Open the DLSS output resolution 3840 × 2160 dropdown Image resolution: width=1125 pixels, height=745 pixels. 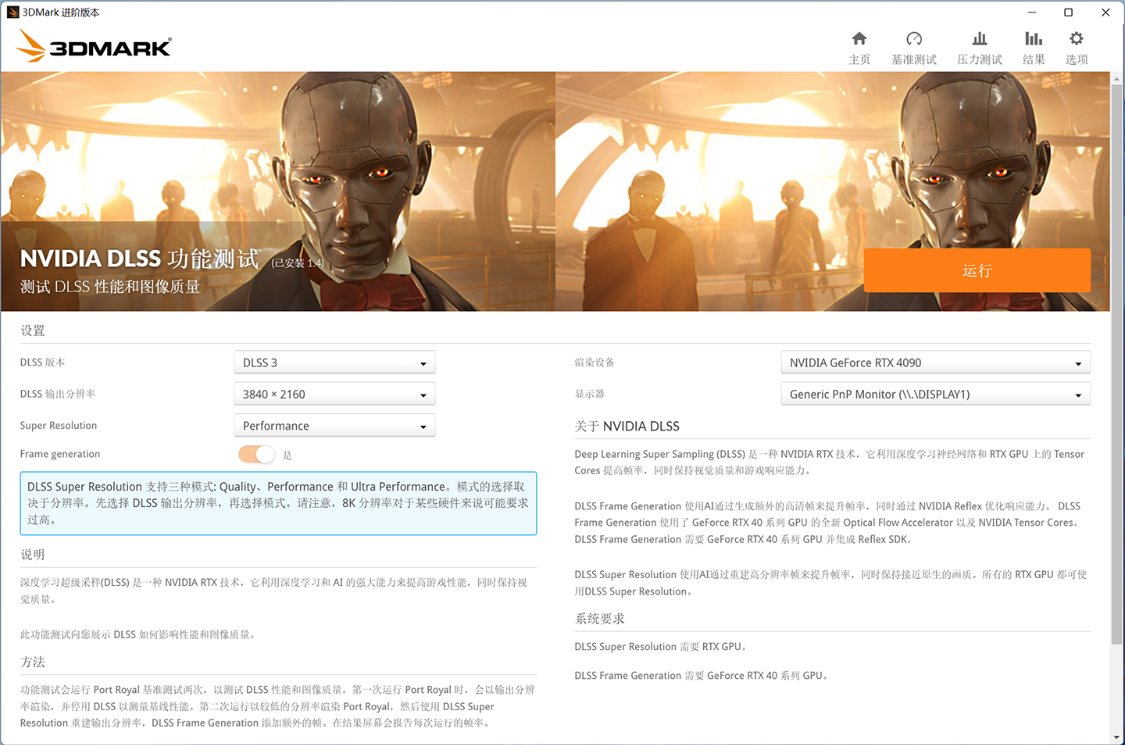pyautogui.click(x=334, y=395)
